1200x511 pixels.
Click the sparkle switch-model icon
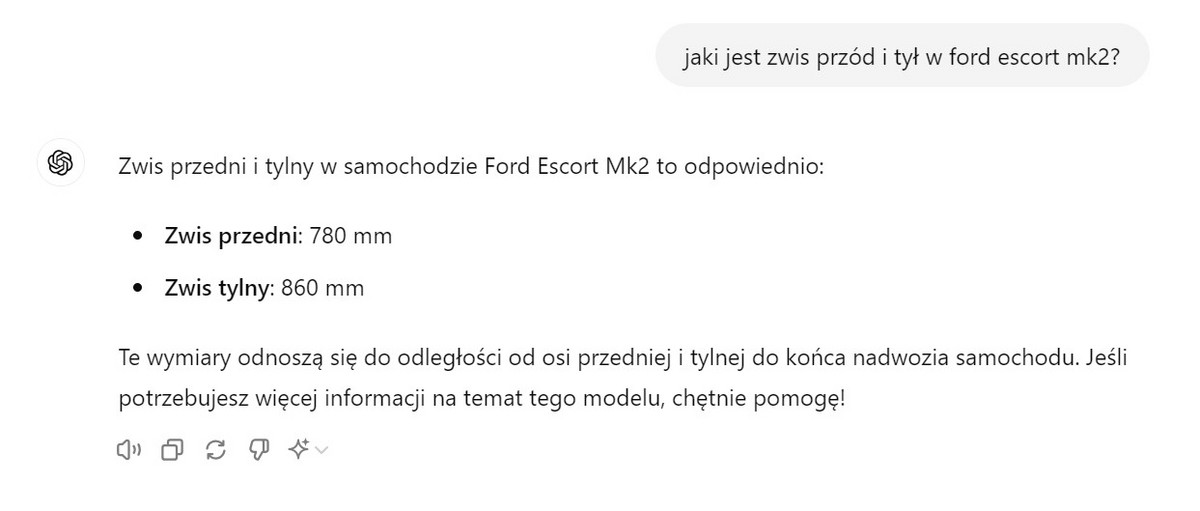(298, 451)
